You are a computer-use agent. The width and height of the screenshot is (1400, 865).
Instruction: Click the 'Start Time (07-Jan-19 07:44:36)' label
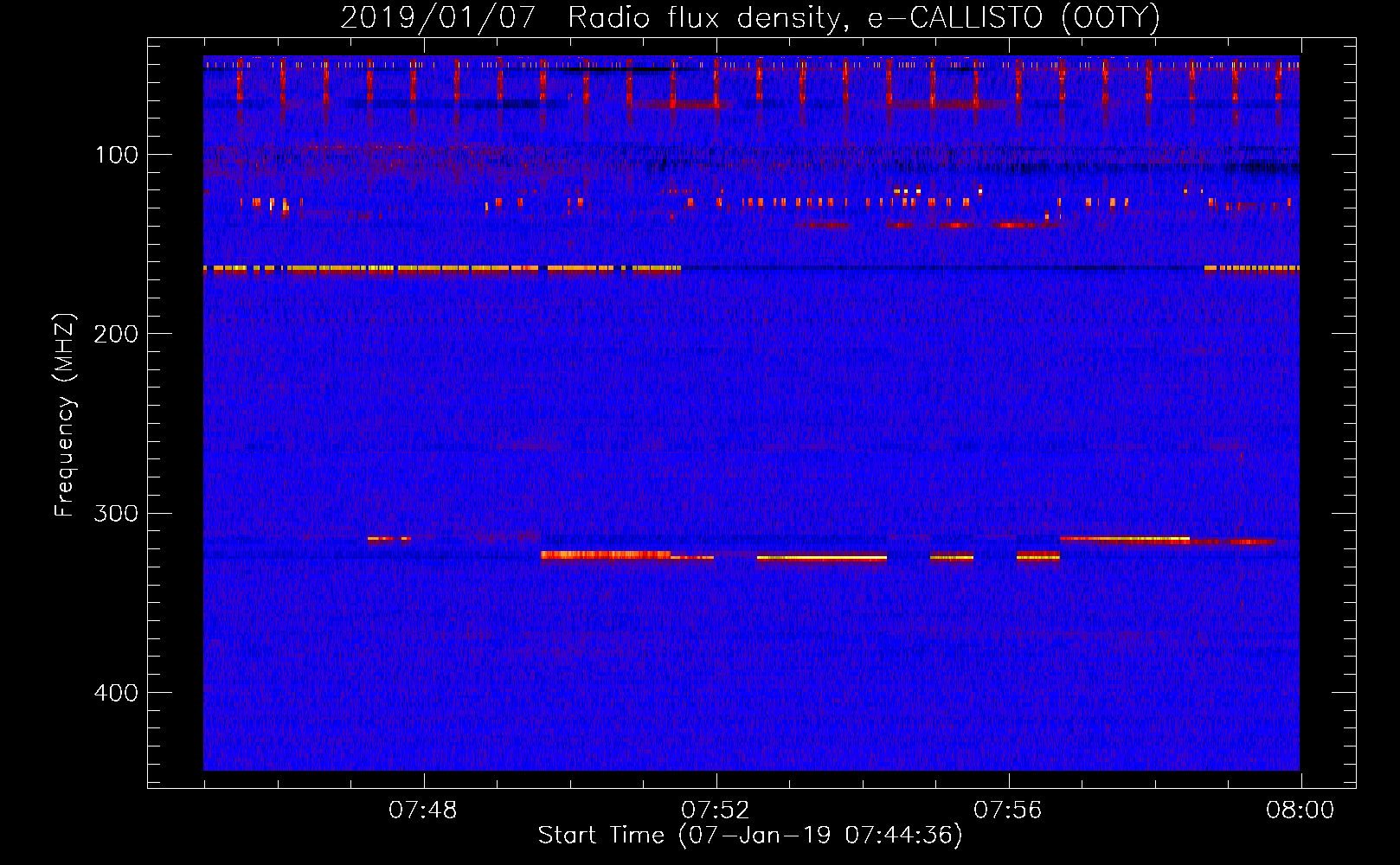[750, 836]
